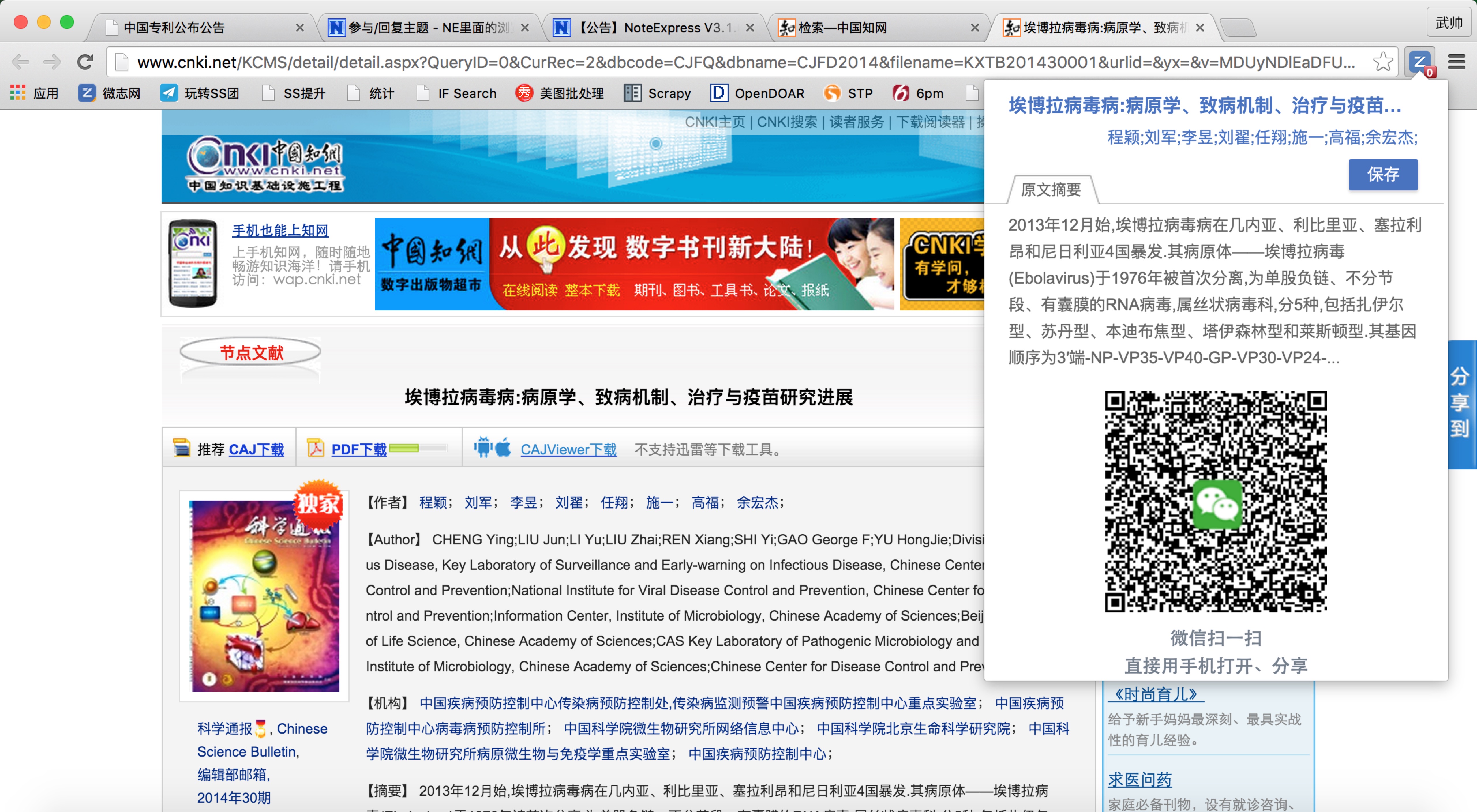Image resolution: width=1477 pixels, height=812 pixels.
Task: Click the Android and Apple CAJViewer icons
Action: (x=492, y=448)
